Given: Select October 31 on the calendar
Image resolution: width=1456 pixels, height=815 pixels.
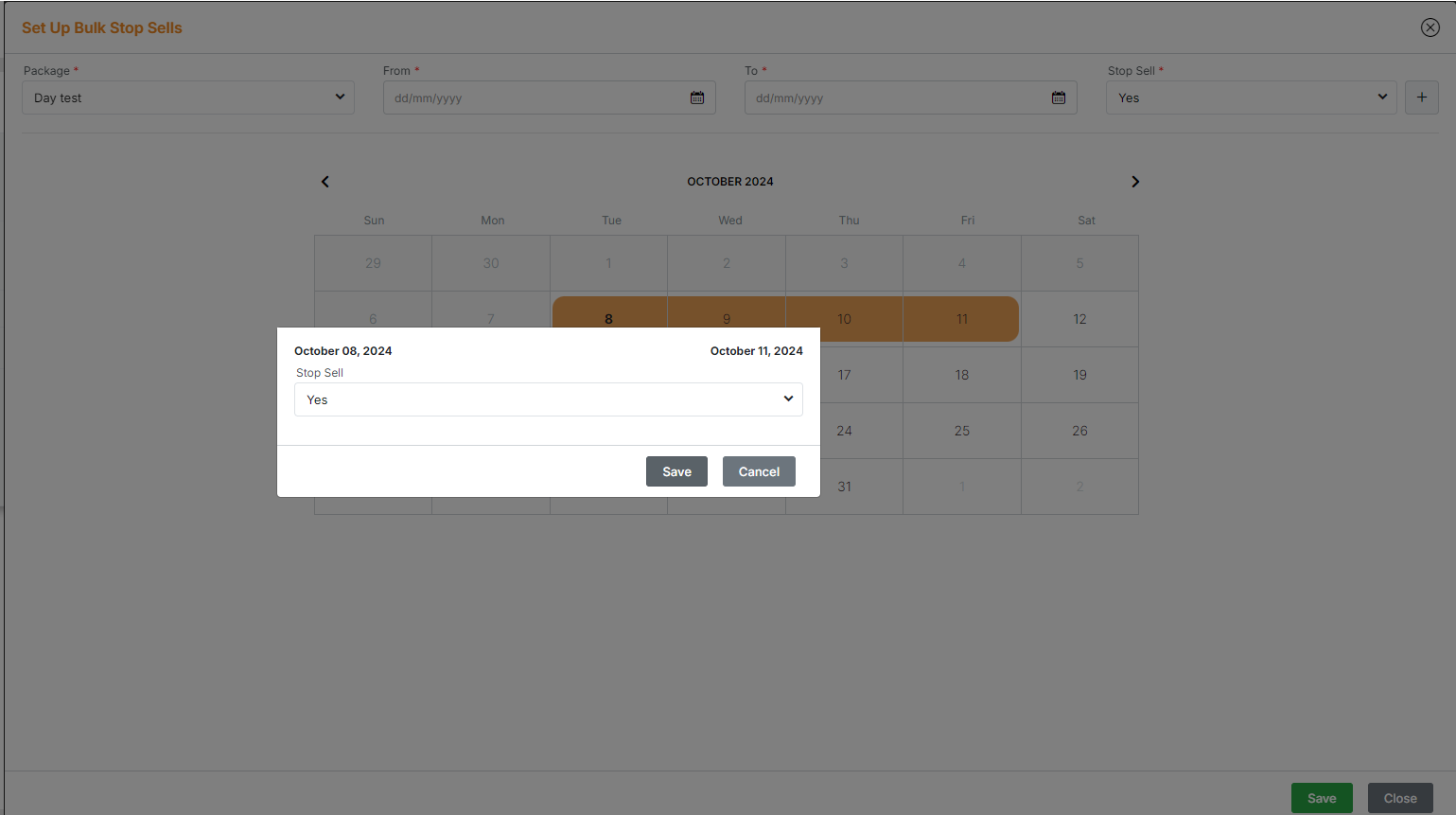Looking at the screenshot, I should 844,487.
